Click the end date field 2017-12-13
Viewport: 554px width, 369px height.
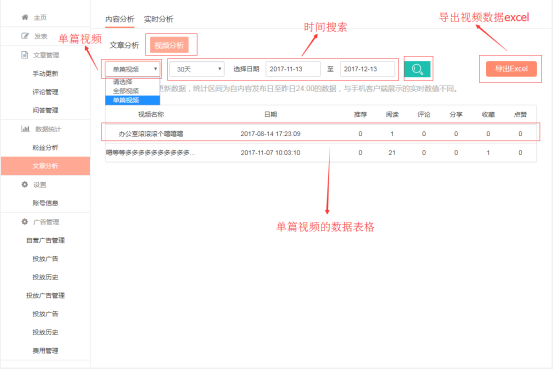click(367, 69)
